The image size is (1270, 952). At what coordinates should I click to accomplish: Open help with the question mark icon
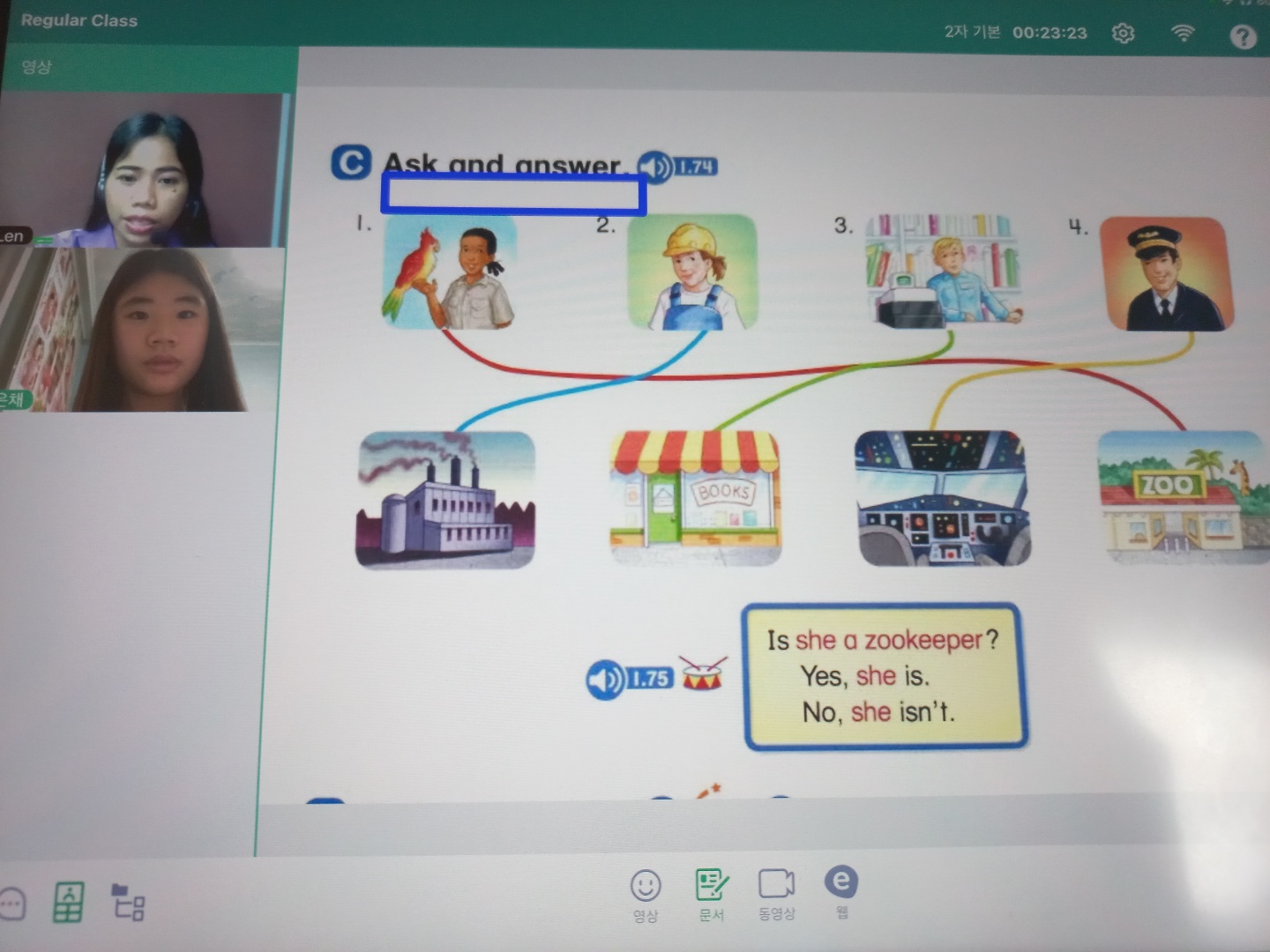pos(1243,37)
